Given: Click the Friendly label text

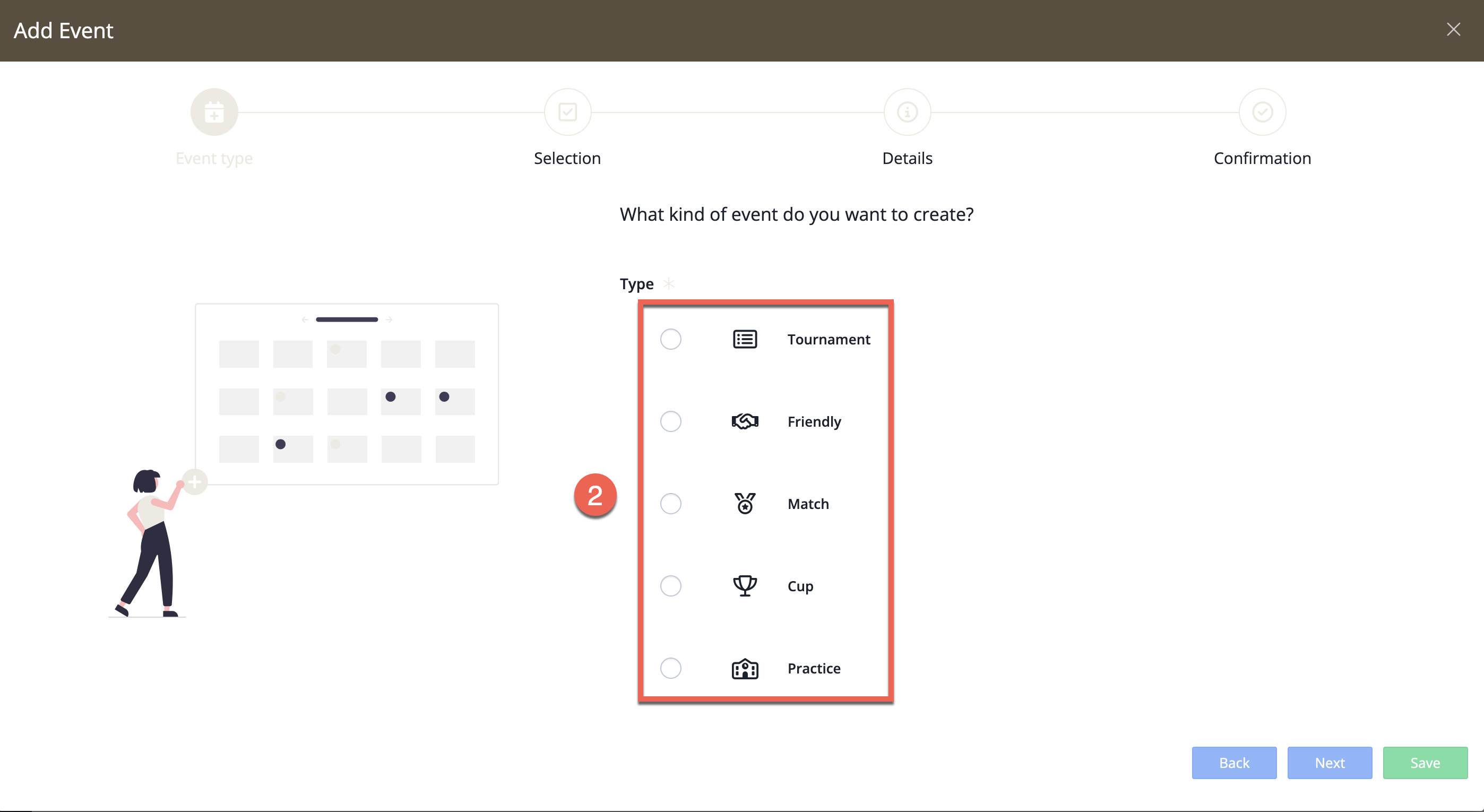Looking at the screenshot, I should pyautogui.click(x=814, y=421).
